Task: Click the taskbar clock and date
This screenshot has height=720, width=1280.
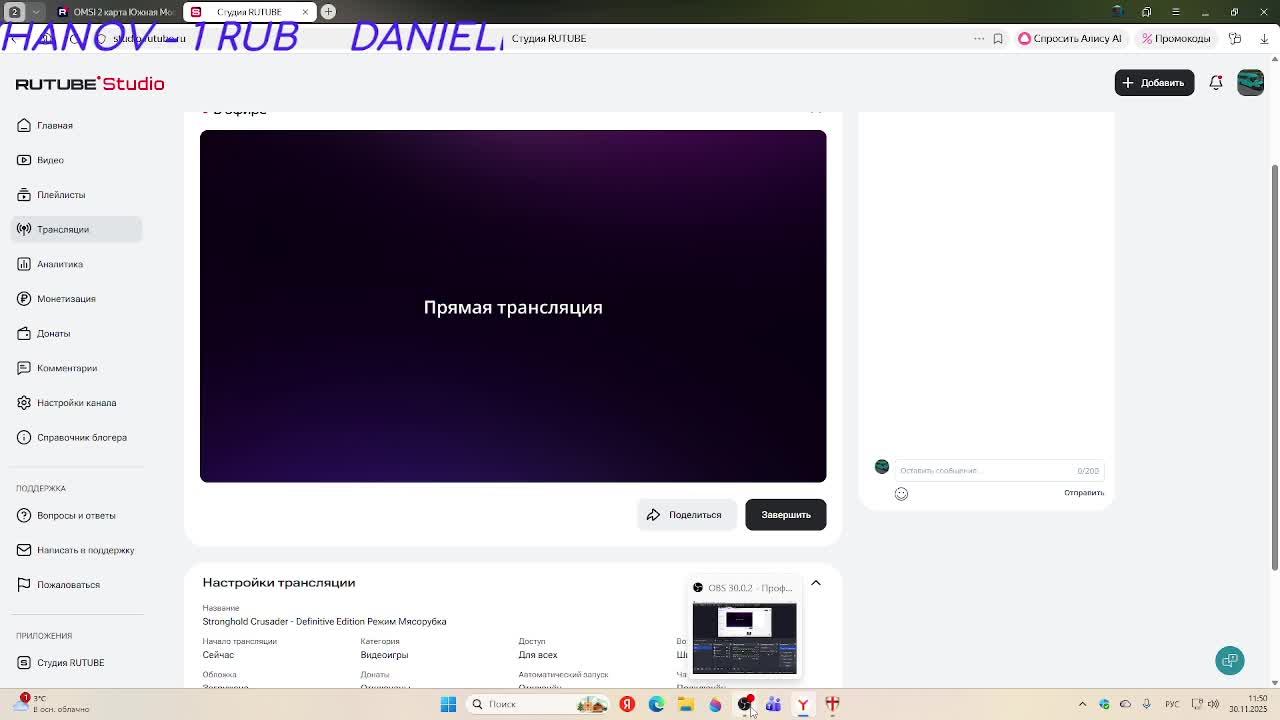Action: (1248, 704)
